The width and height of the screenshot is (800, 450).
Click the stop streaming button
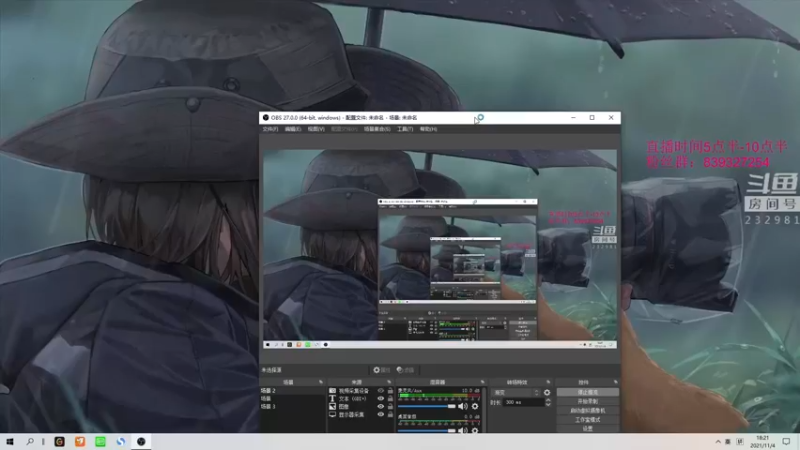pos(588,392)
